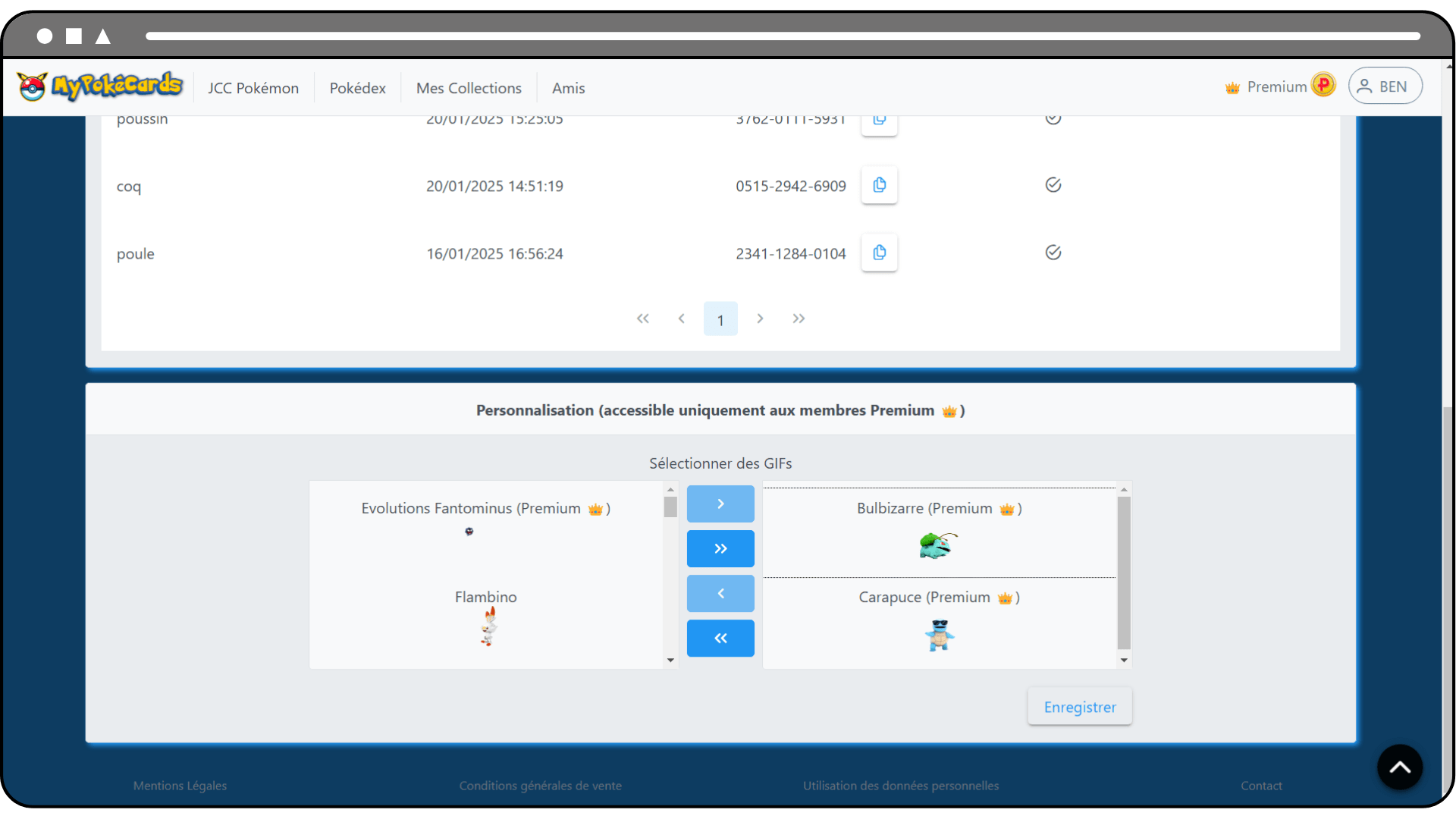The image size is (1456, 819).
Task: Toggle the check circle for poussin
Action: pos(1053,119)
